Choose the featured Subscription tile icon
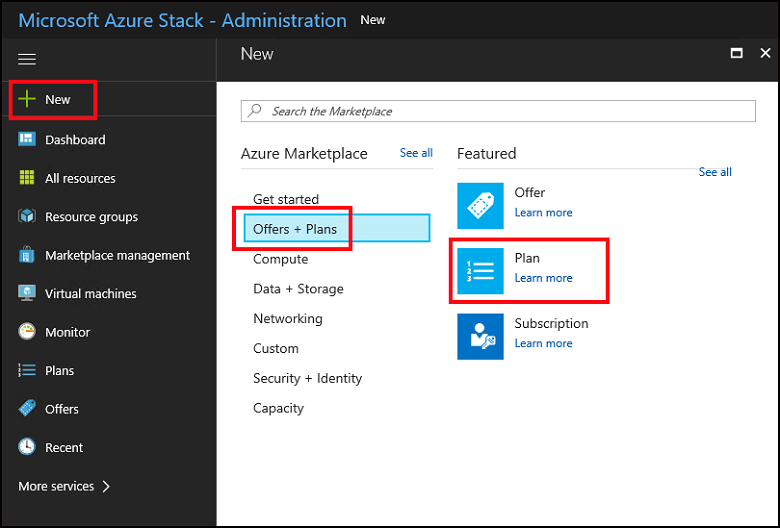 [480, 336]
